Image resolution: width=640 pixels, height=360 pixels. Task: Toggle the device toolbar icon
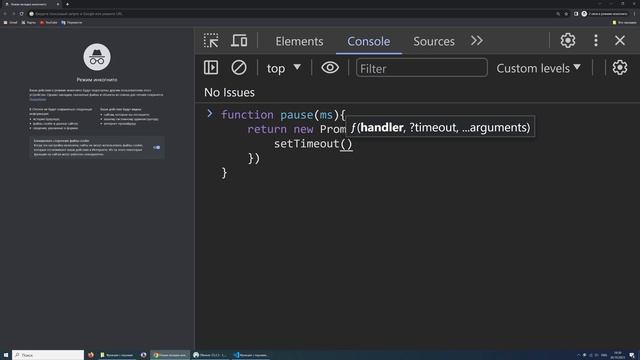(x=239, y=41)
